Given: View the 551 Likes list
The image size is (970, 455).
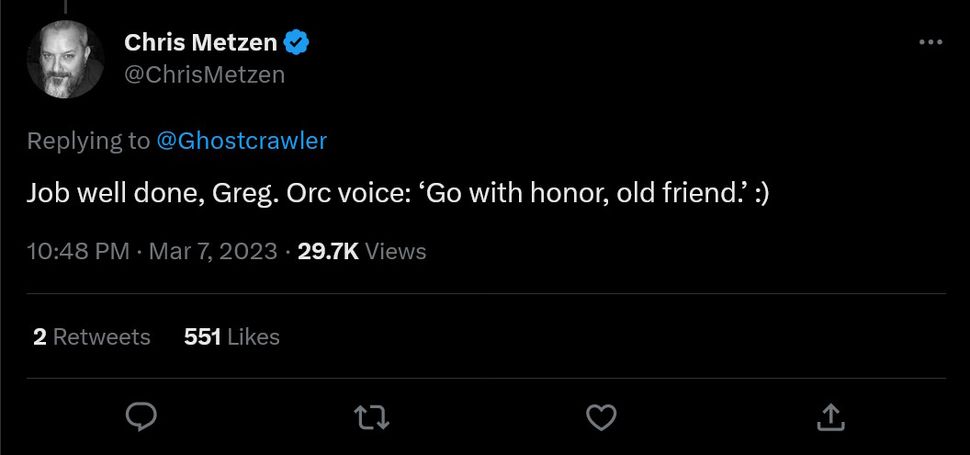Looking at the screenshot, I should (232, 337).
